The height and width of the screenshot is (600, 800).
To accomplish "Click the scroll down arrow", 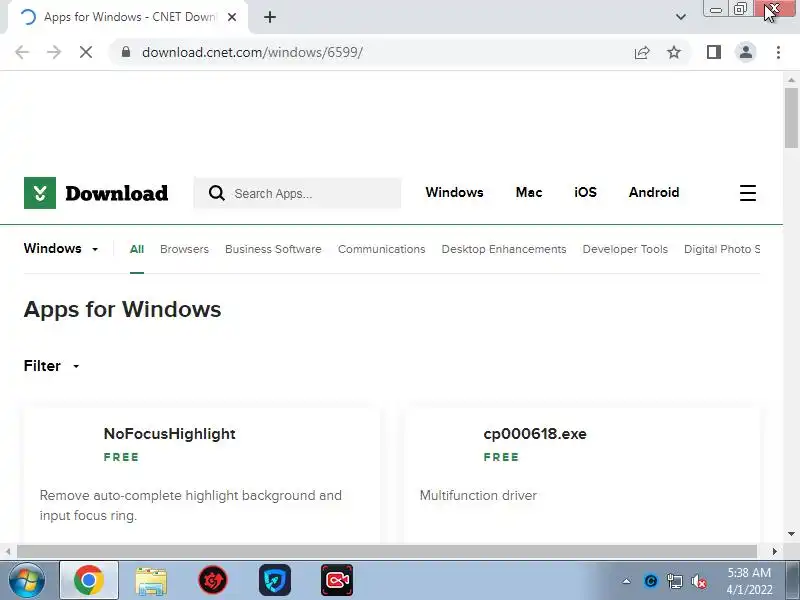I will pyautogui.click(x=791, y=534).
